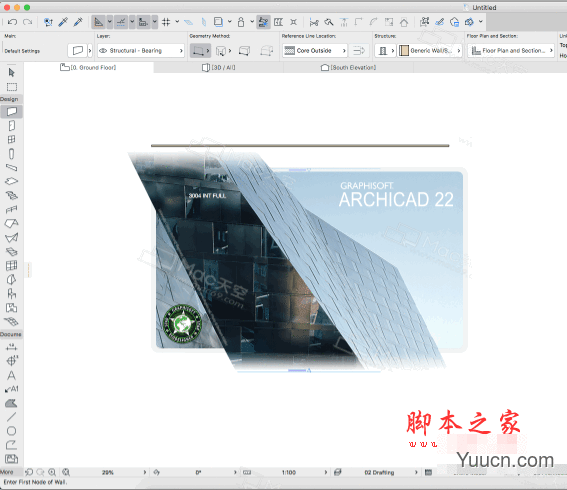Screen dimensions: 567x490
Task: Click the ARCHICAD 22 splash image
Action: coord(309,260)
